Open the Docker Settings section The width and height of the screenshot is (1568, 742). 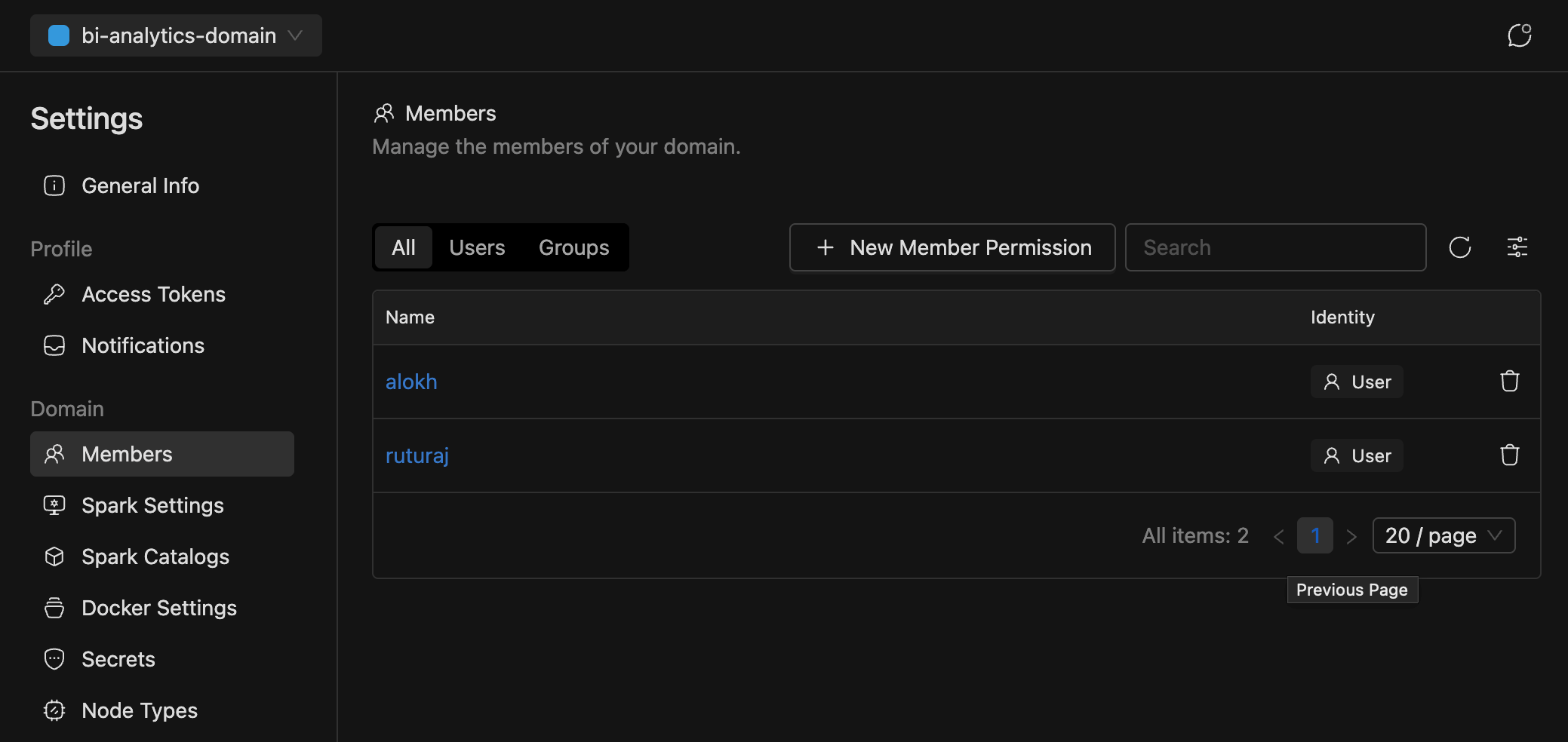[x=158, y=608]
